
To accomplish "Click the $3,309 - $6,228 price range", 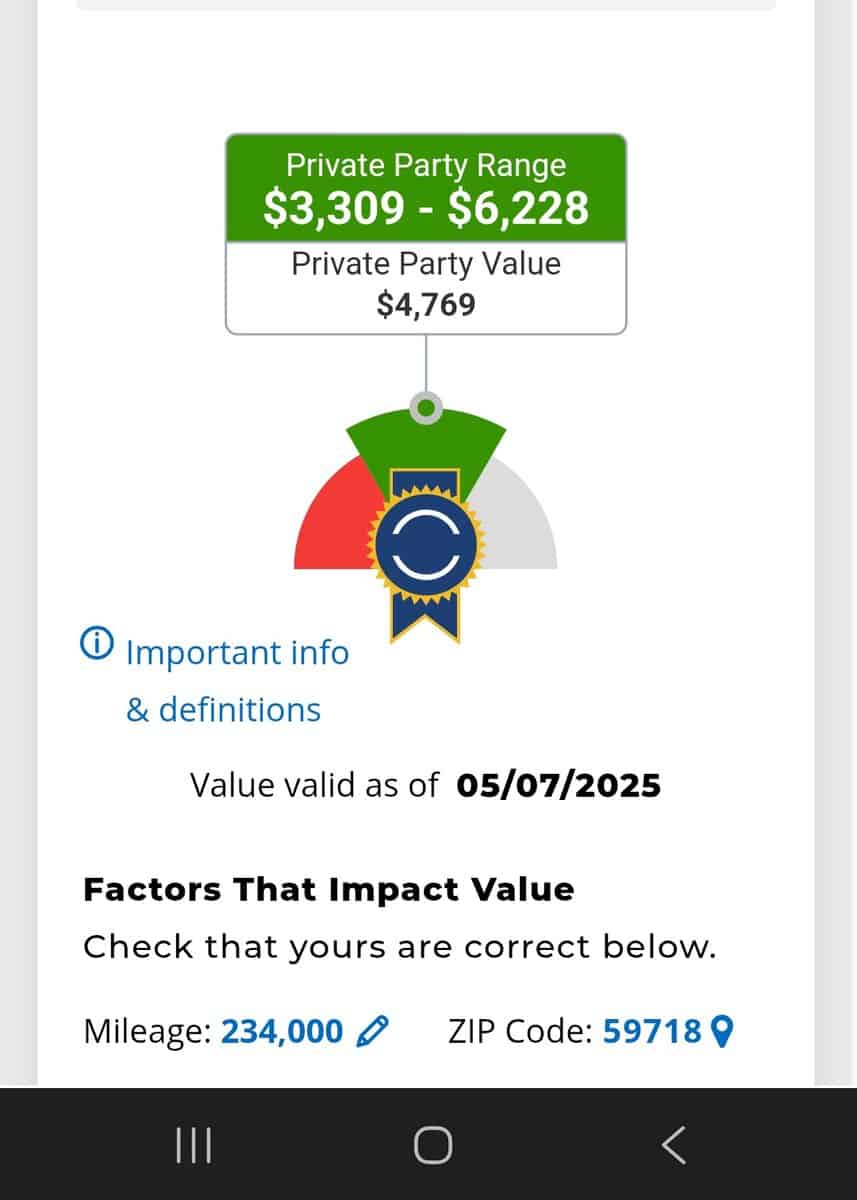I will click(x=426, y=208).
